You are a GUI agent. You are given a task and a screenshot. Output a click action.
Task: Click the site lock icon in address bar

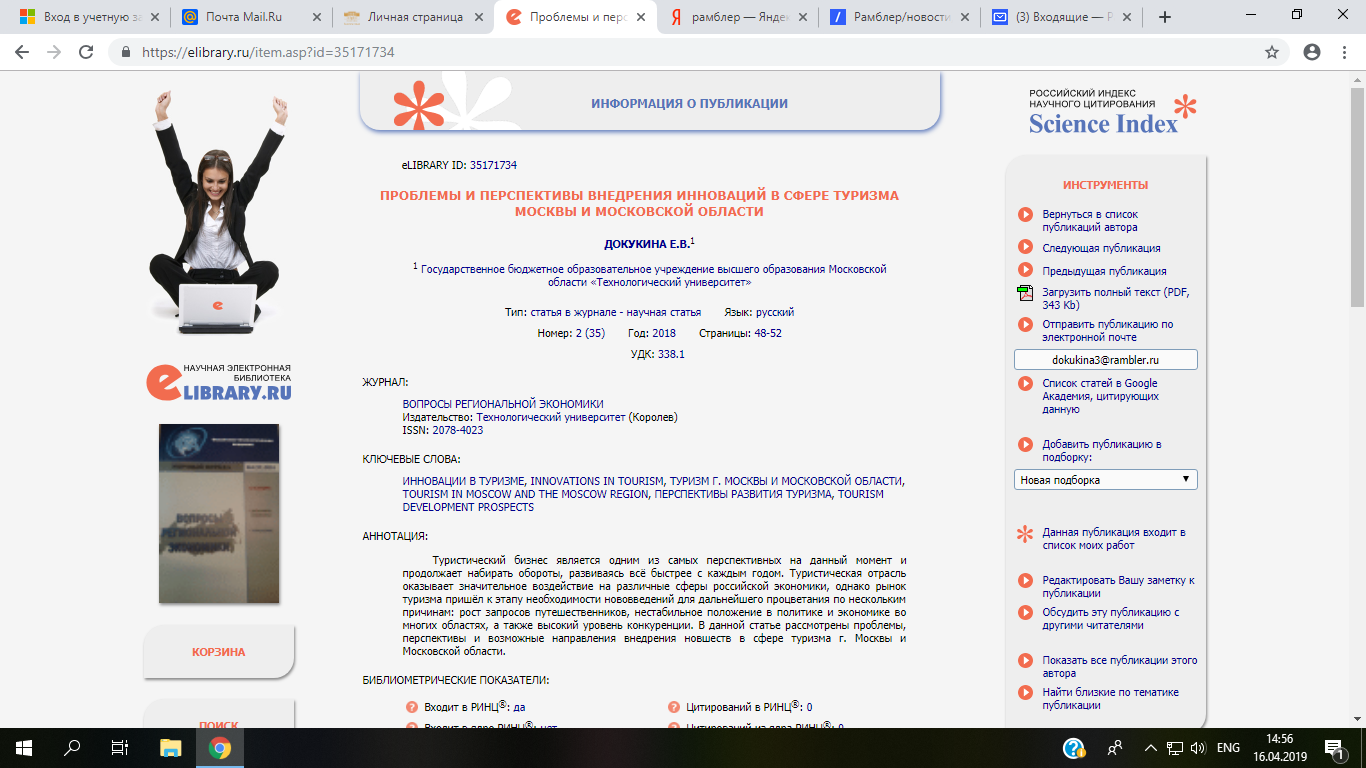pyautogui.click(x=126, y=52)
